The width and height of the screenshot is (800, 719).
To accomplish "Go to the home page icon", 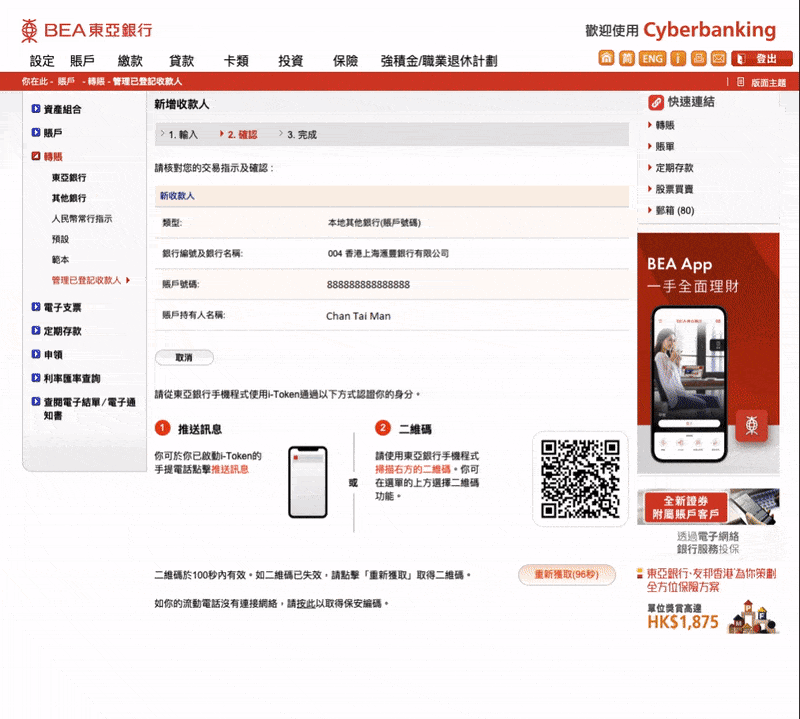I will (x=606, y=58).
